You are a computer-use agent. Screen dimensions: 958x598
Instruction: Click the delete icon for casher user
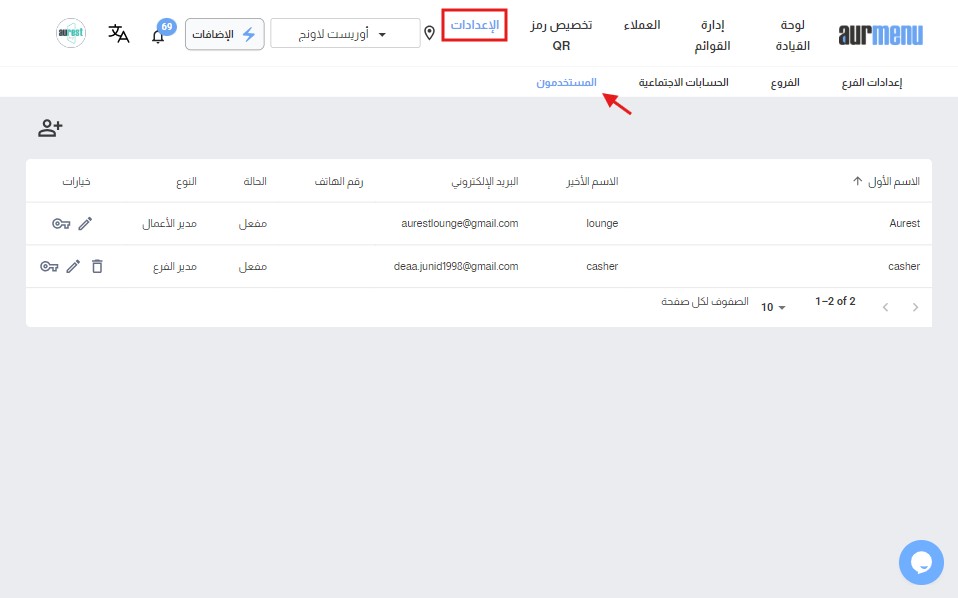97,266
